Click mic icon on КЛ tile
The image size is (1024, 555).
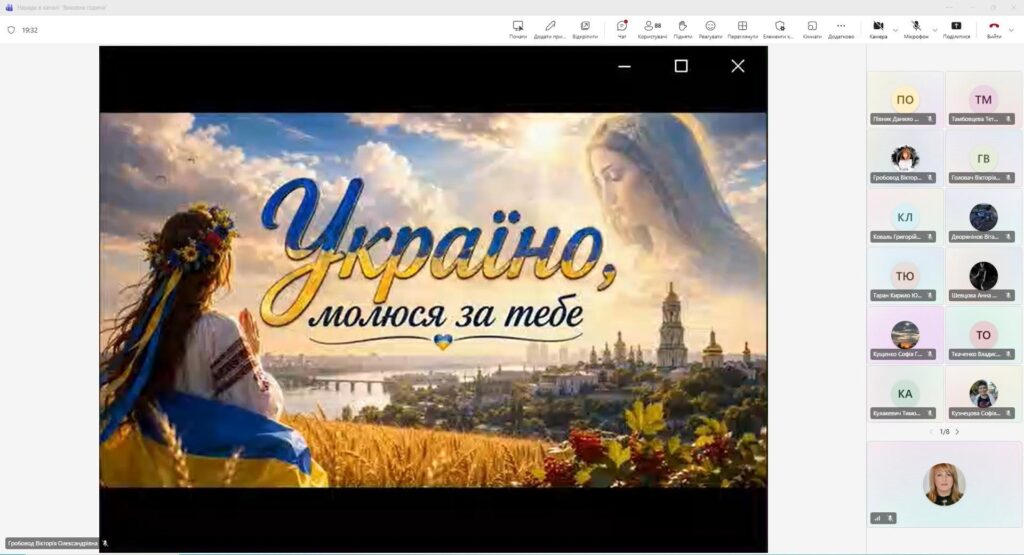coord(930,236)
